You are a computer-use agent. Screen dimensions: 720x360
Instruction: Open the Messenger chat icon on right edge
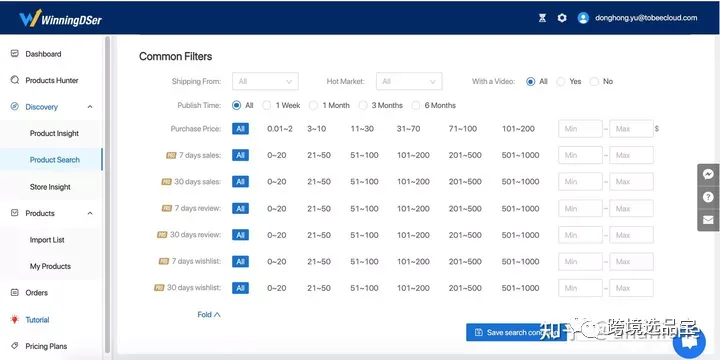coord(708,174)
